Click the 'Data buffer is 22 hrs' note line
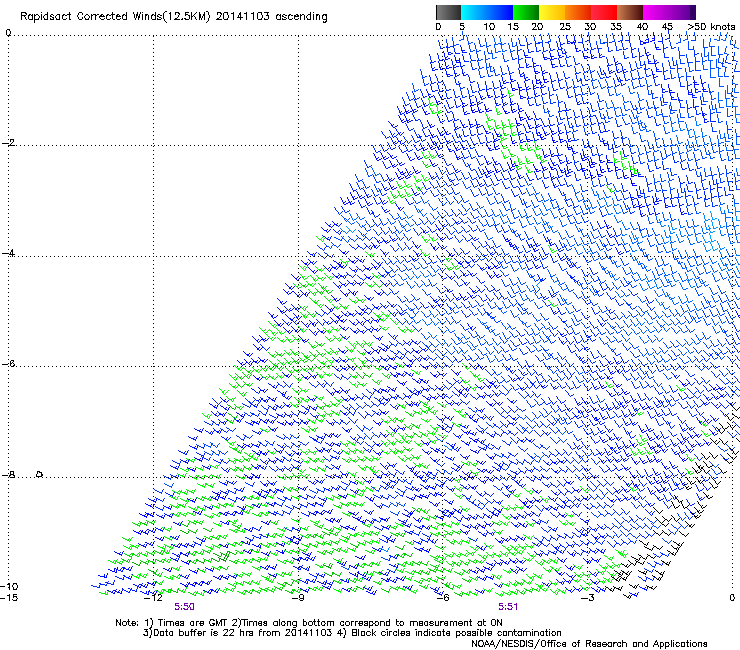The width and height of the screenshot is (740, 650). 352,633
